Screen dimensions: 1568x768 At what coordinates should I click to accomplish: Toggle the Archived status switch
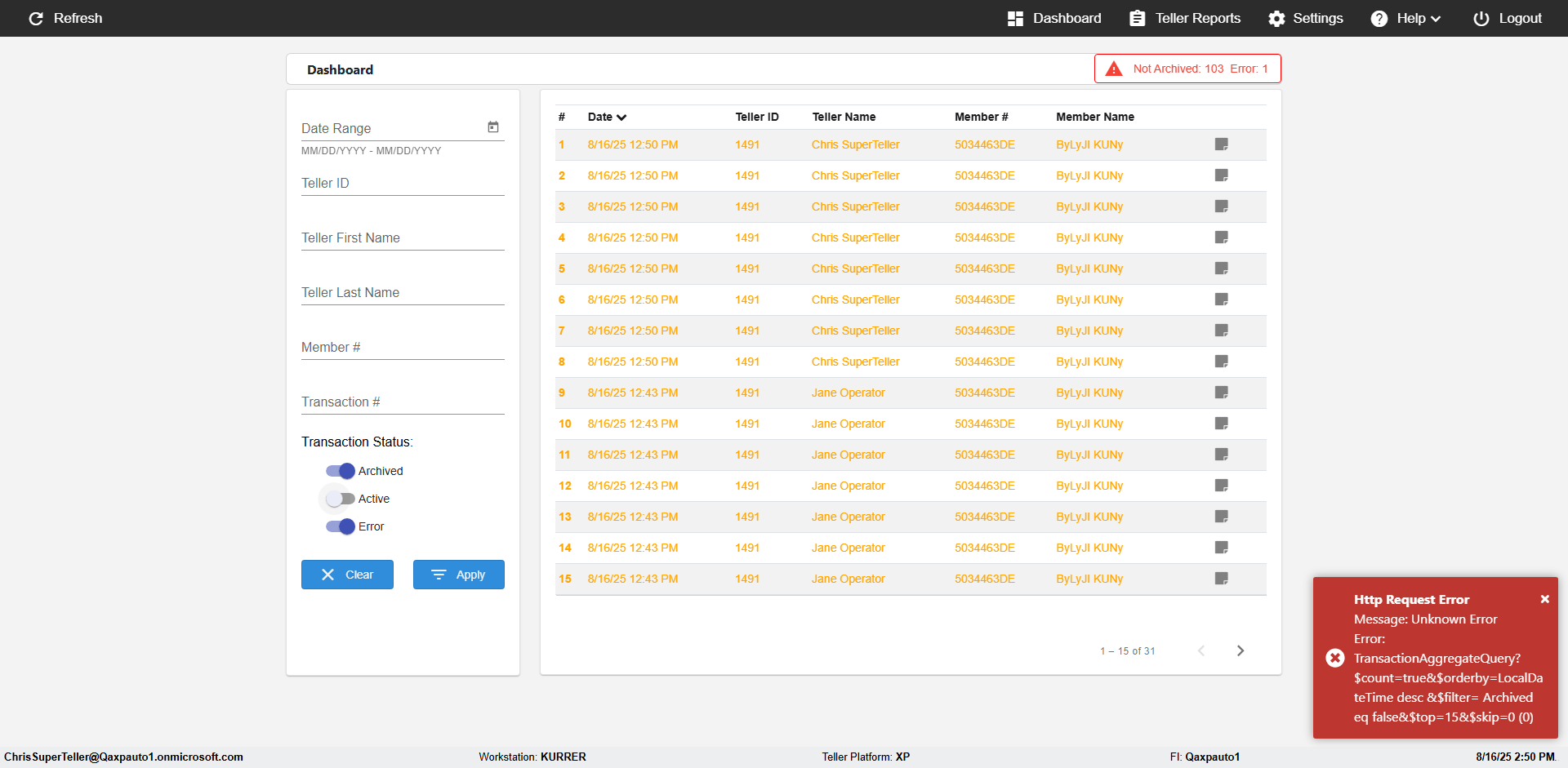point(341,471)
